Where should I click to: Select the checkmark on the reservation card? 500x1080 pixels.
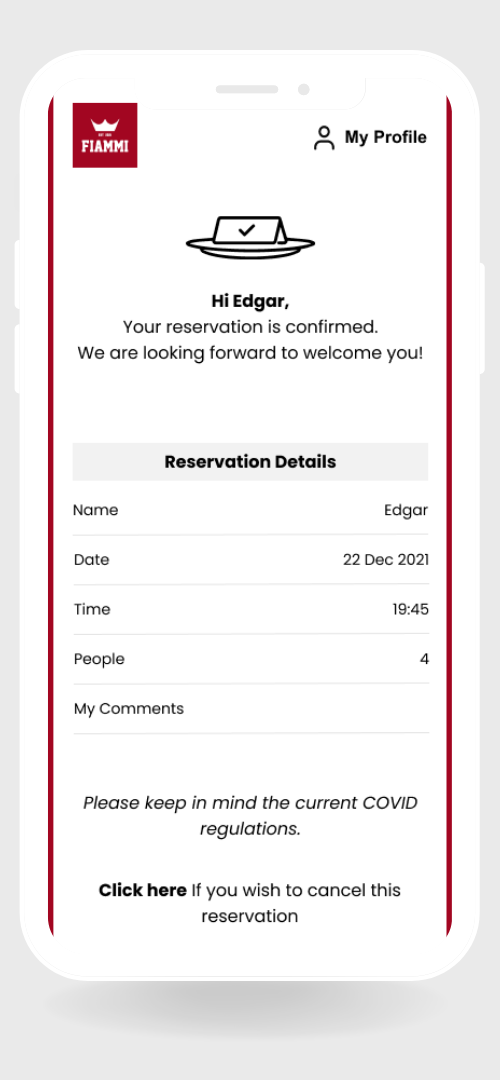(x=246, y=230)
